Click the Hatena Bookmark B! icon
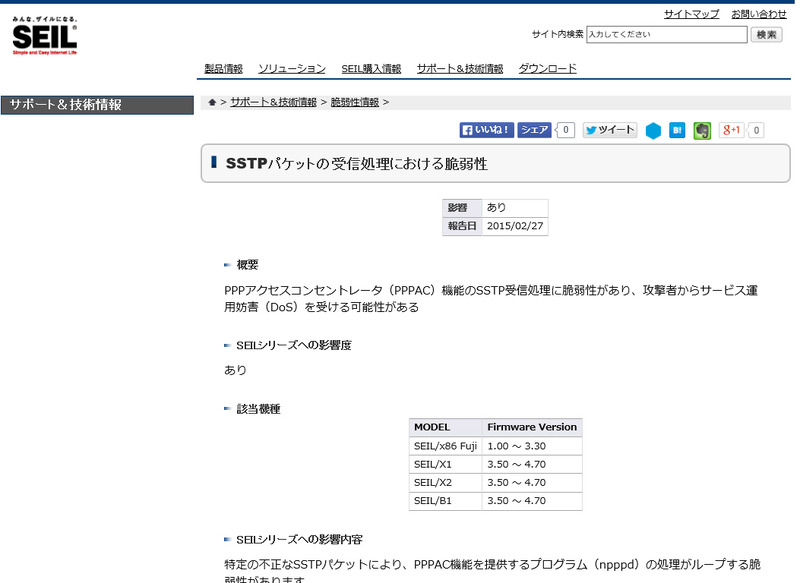 (x=677, y=130)
